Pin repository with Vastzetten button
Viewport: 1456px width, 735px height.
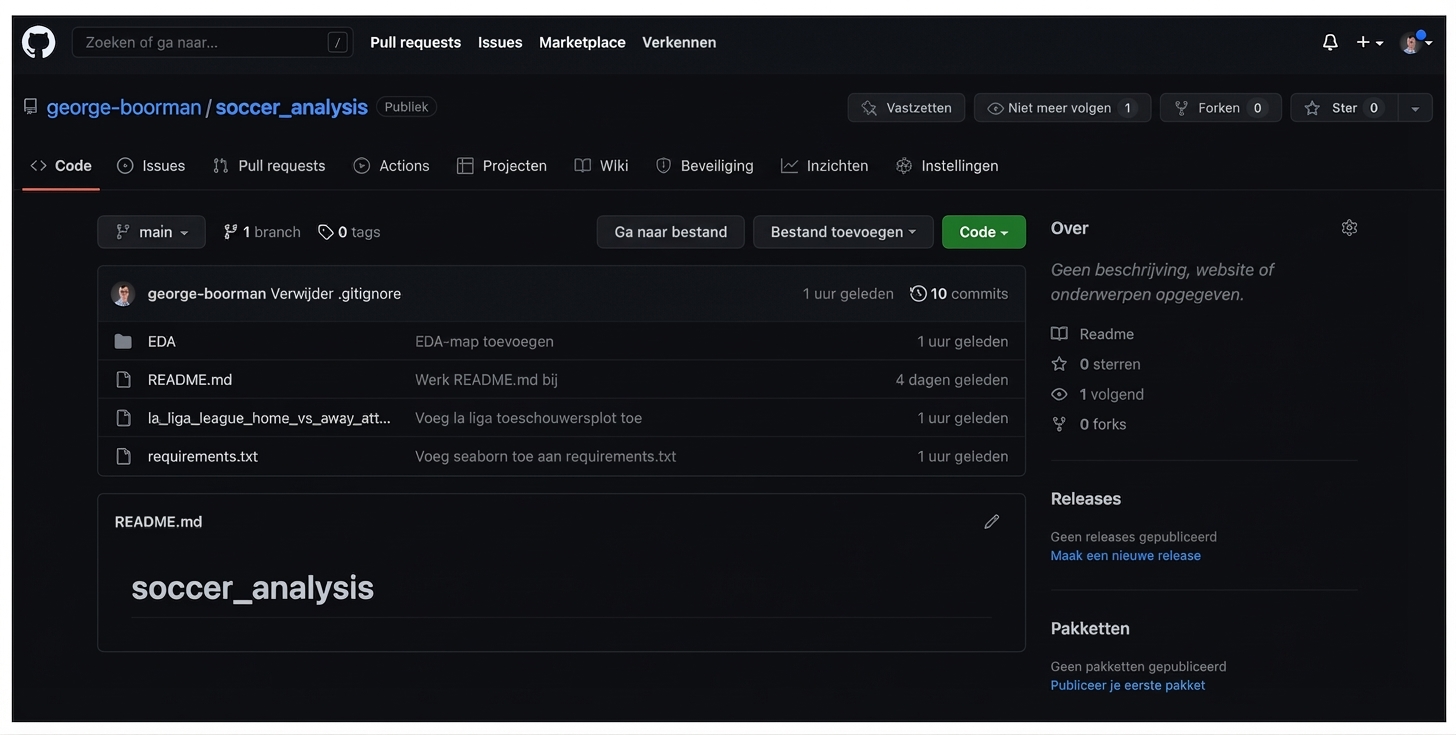pyautogui.click(x=906, y=108)
